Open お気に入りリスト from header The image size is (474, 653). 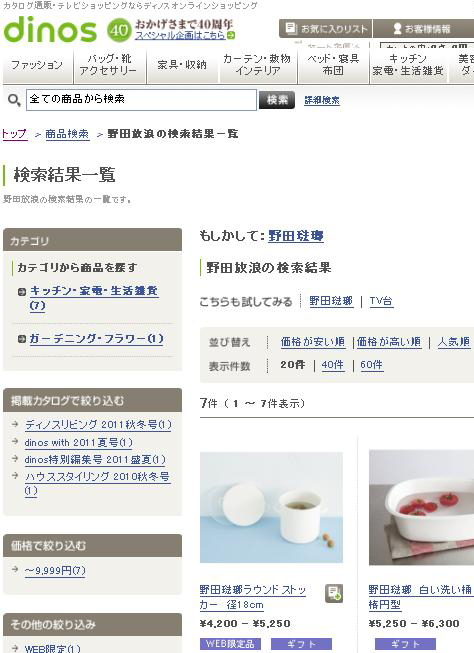326,29
